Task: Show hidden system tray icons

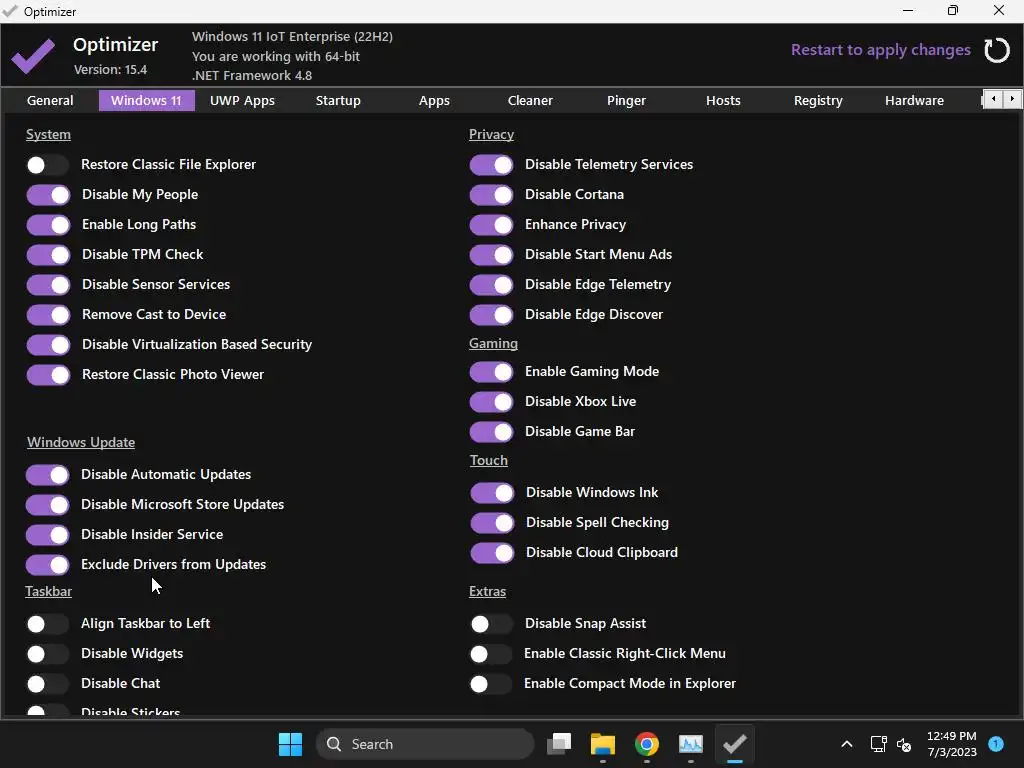Action: 846,744
